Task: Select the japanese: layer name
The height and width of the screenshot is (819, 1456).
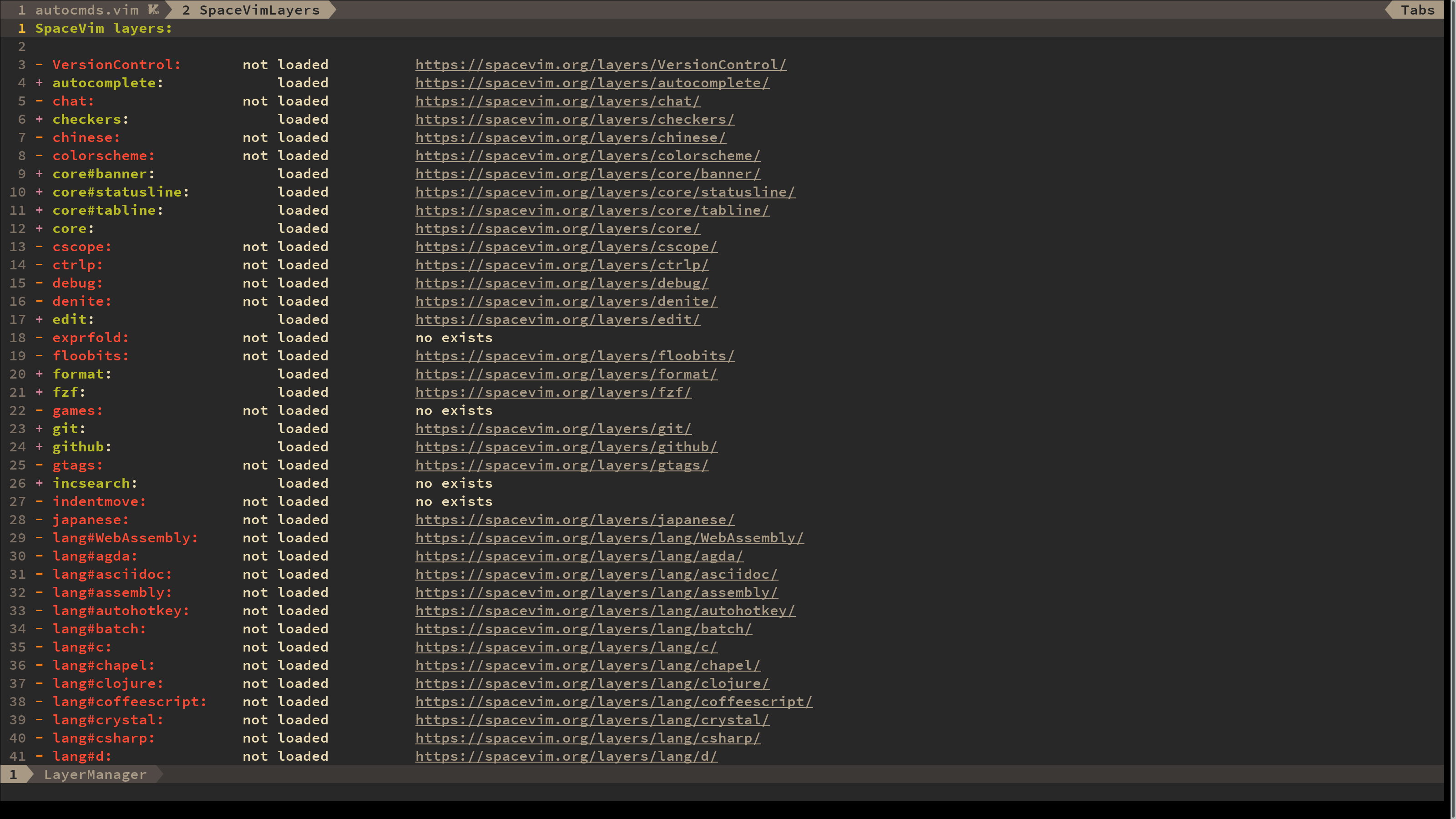Action: point(91,520)
